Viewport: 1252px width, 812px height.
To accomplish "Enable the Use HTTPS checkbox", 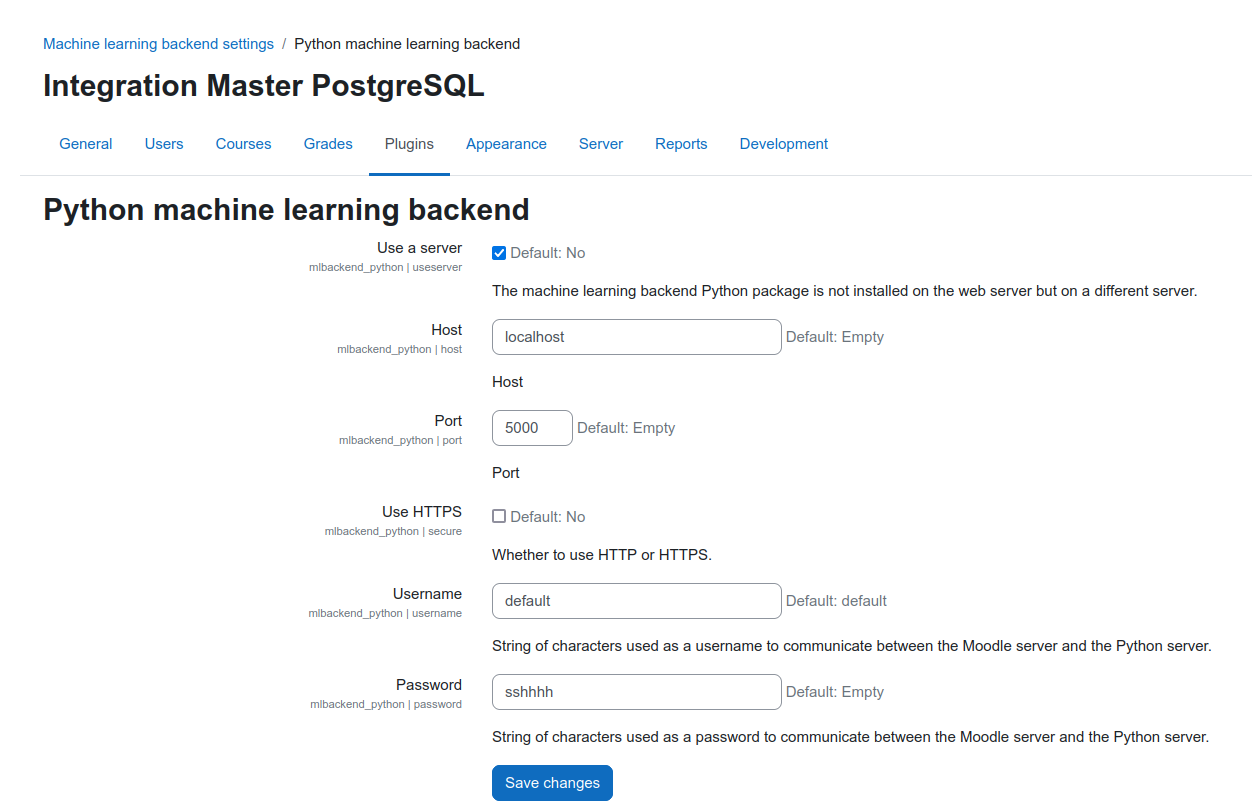I will [x=499, y=517].
